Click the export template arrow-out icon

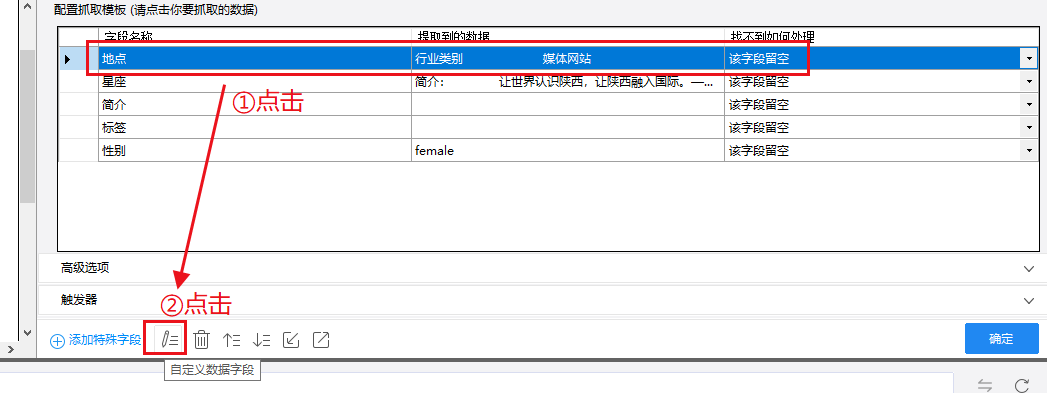pyautogui.click(x=321, y=340)
